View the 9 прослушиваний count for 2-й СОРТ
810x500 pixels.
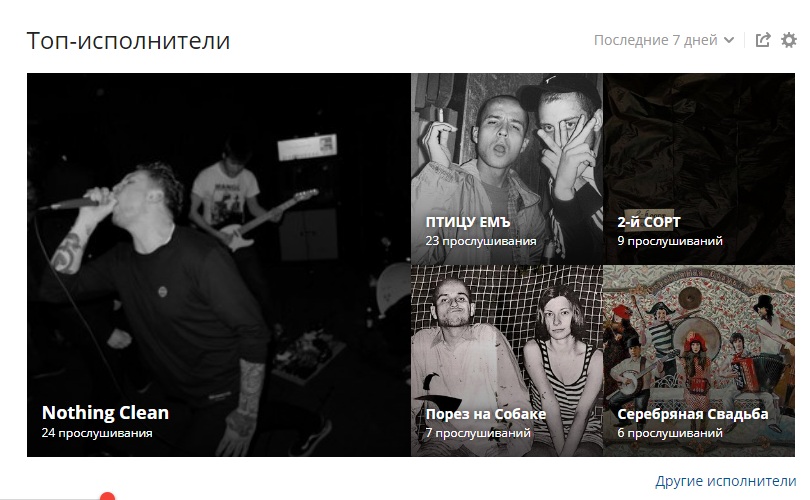pyautogui.click(x=670, y=241)
